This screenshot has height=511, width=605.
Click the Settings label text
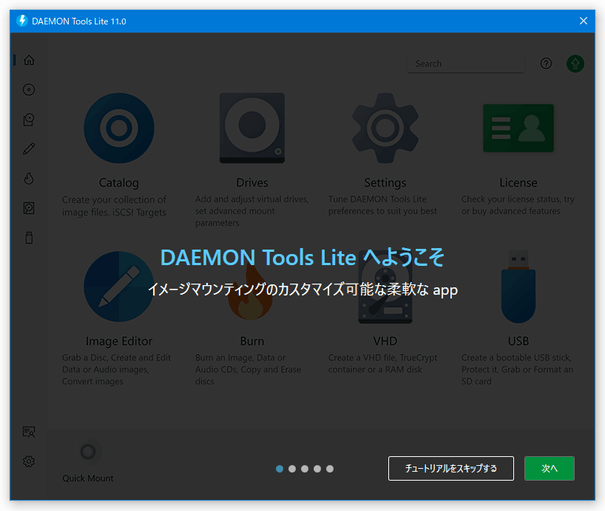[385, 183]
